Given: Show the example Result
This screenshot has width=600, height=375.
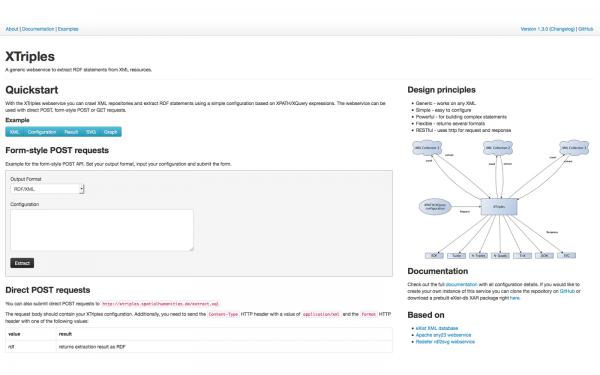Looking at the screenshot, I should point(71,132).
